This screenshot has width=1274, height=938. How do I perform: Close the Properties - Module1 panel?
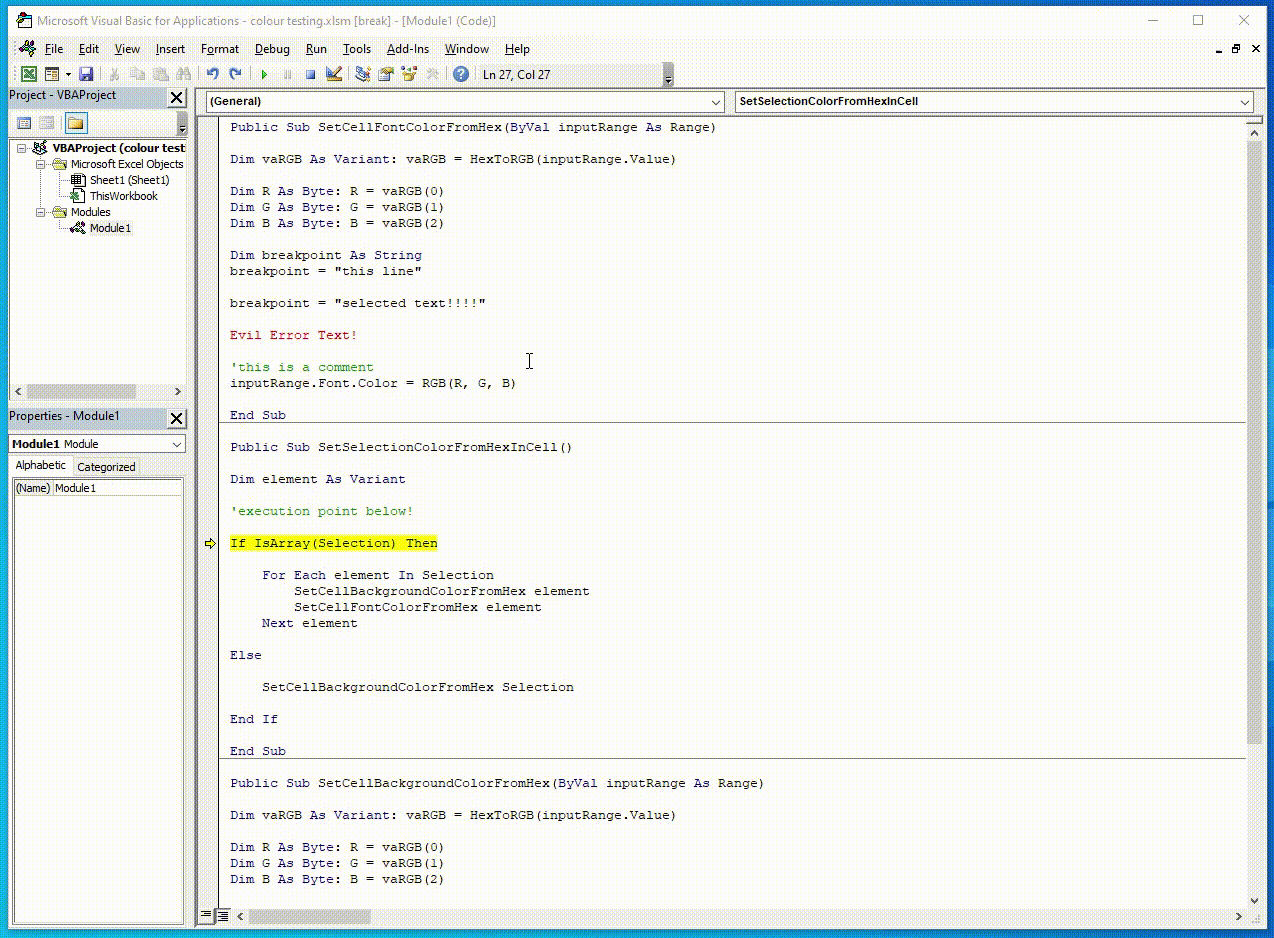click(x=176, y=418)
